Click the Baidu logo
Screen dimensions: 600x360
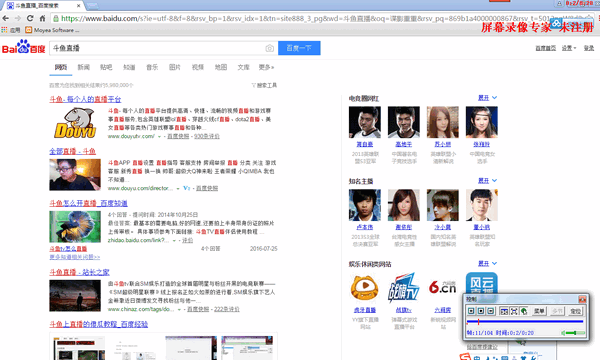[x=23, y=47]
